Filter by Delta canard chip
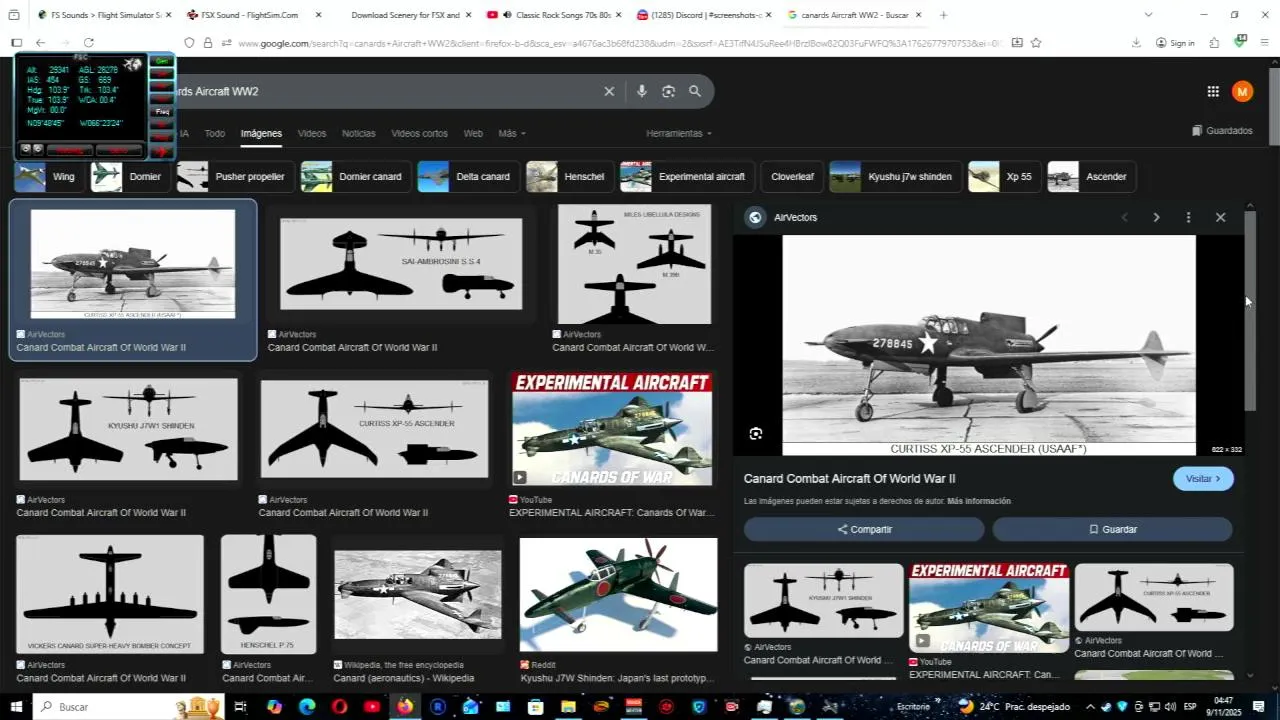 coord(469,177)
